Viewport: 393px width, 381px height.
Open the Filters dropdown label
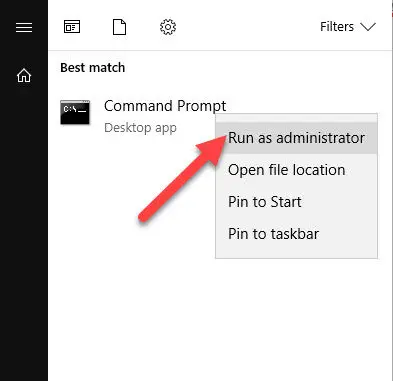coord(337,27)
